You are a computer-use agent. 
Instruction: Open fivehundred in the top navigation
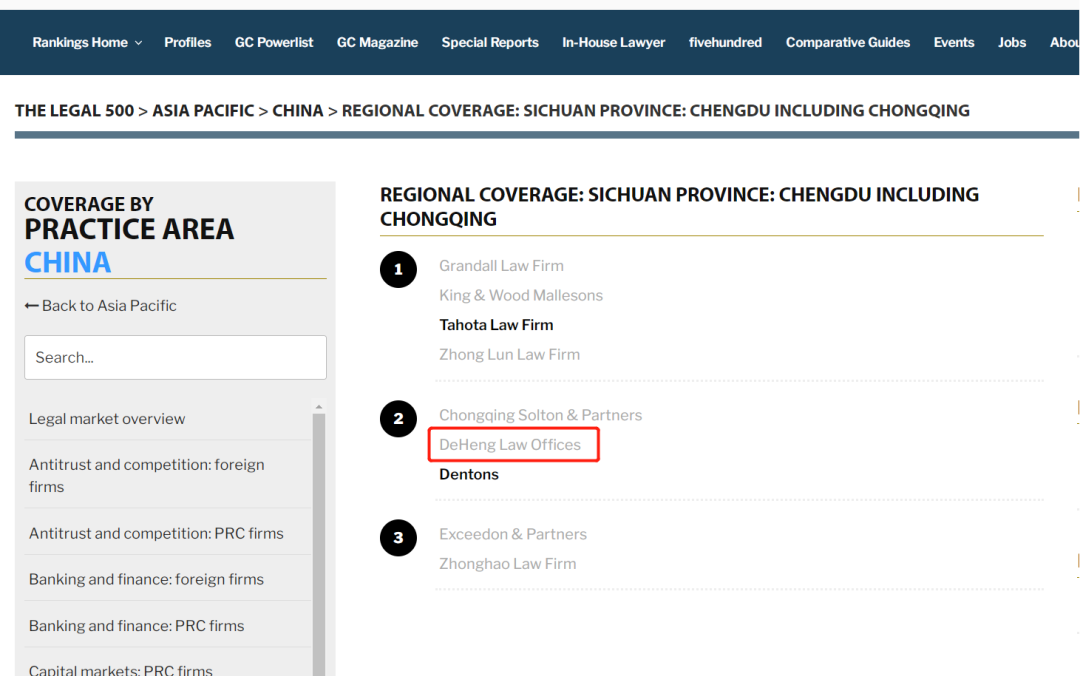click(x=725, y=43)
